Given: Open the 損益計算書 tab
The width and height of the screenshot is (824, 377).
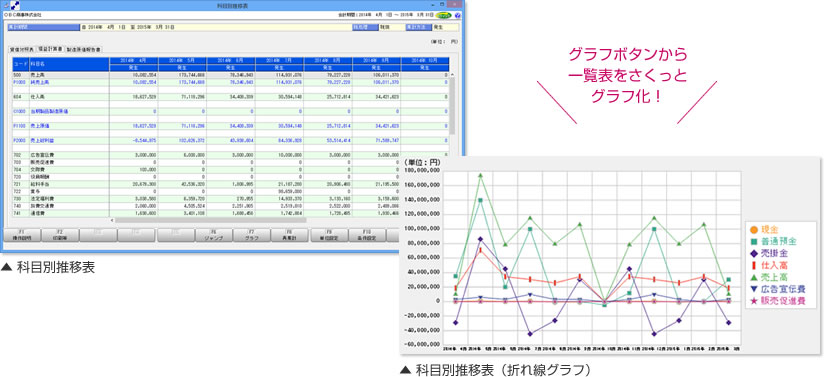Looking at the screenshot, I should coord(50,49).
